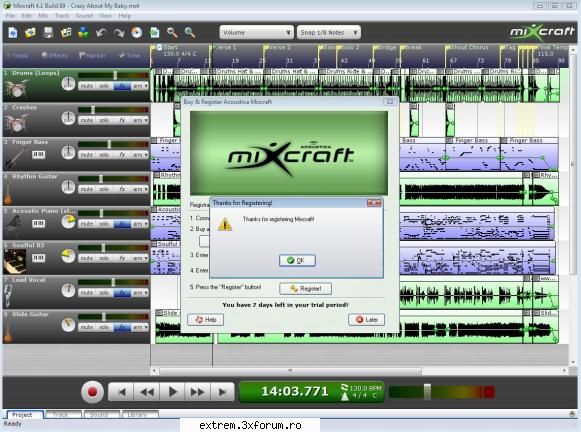Open the Snap 1/8 Notes dropdown
The width and height of the screenshot is (581, 432).
click(329, 33)
